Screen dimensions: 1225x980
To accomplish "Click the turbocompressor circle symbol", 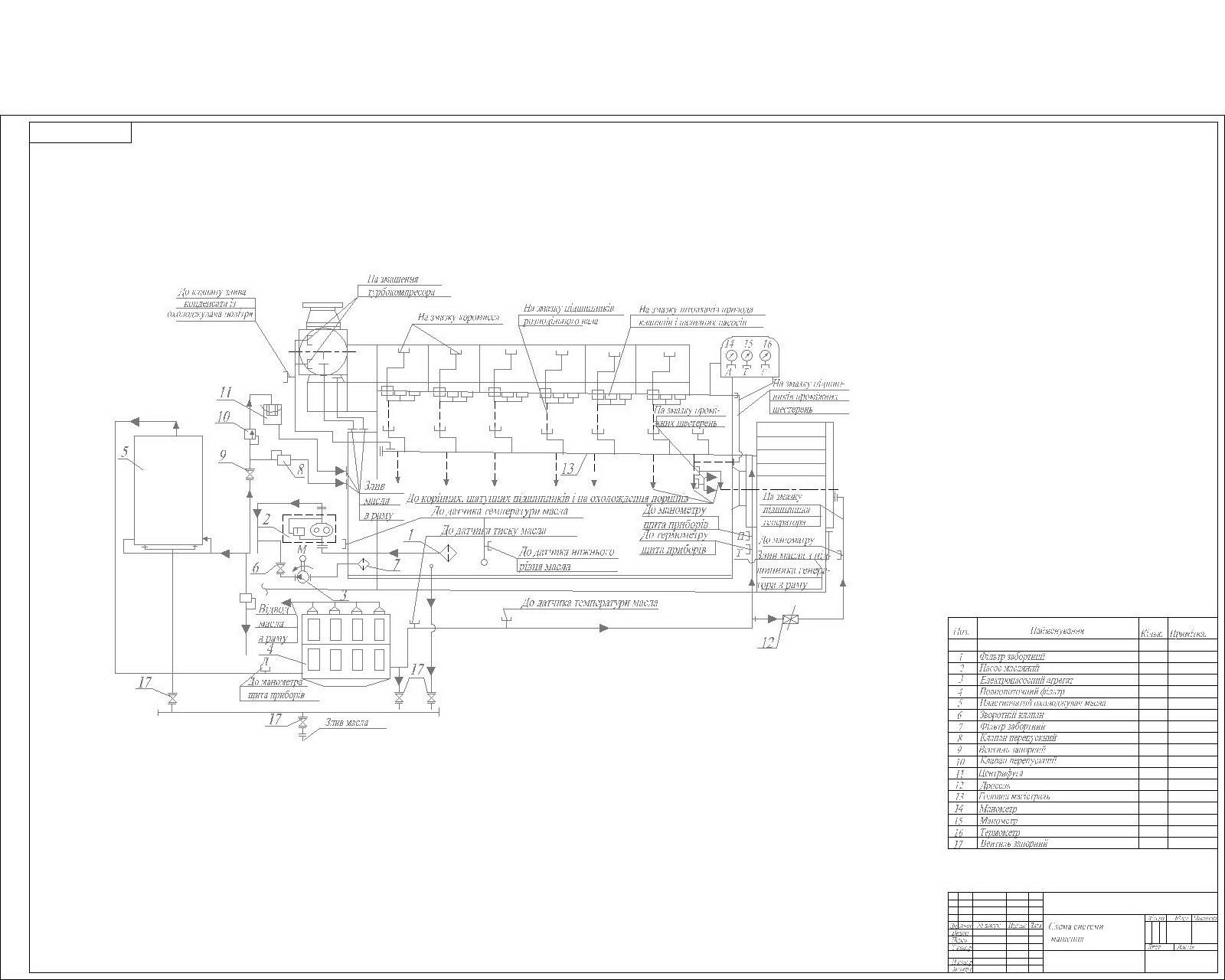I will point(322,353).
